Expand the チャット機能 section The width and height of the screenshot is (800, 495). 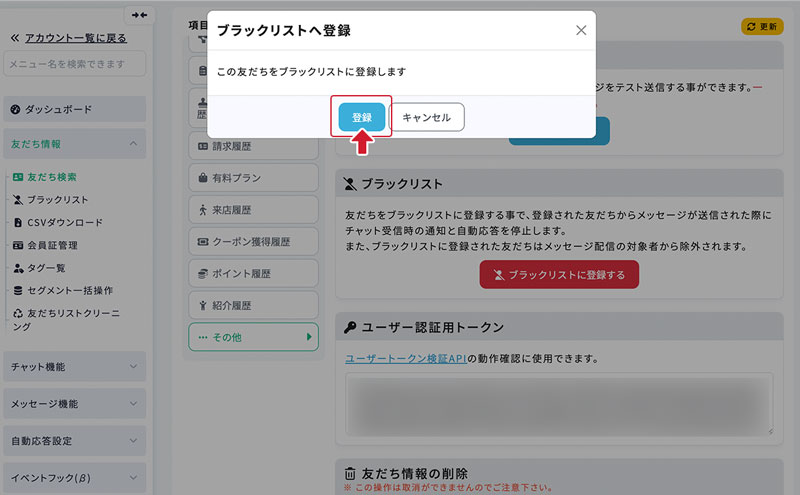tap(75, 367)
